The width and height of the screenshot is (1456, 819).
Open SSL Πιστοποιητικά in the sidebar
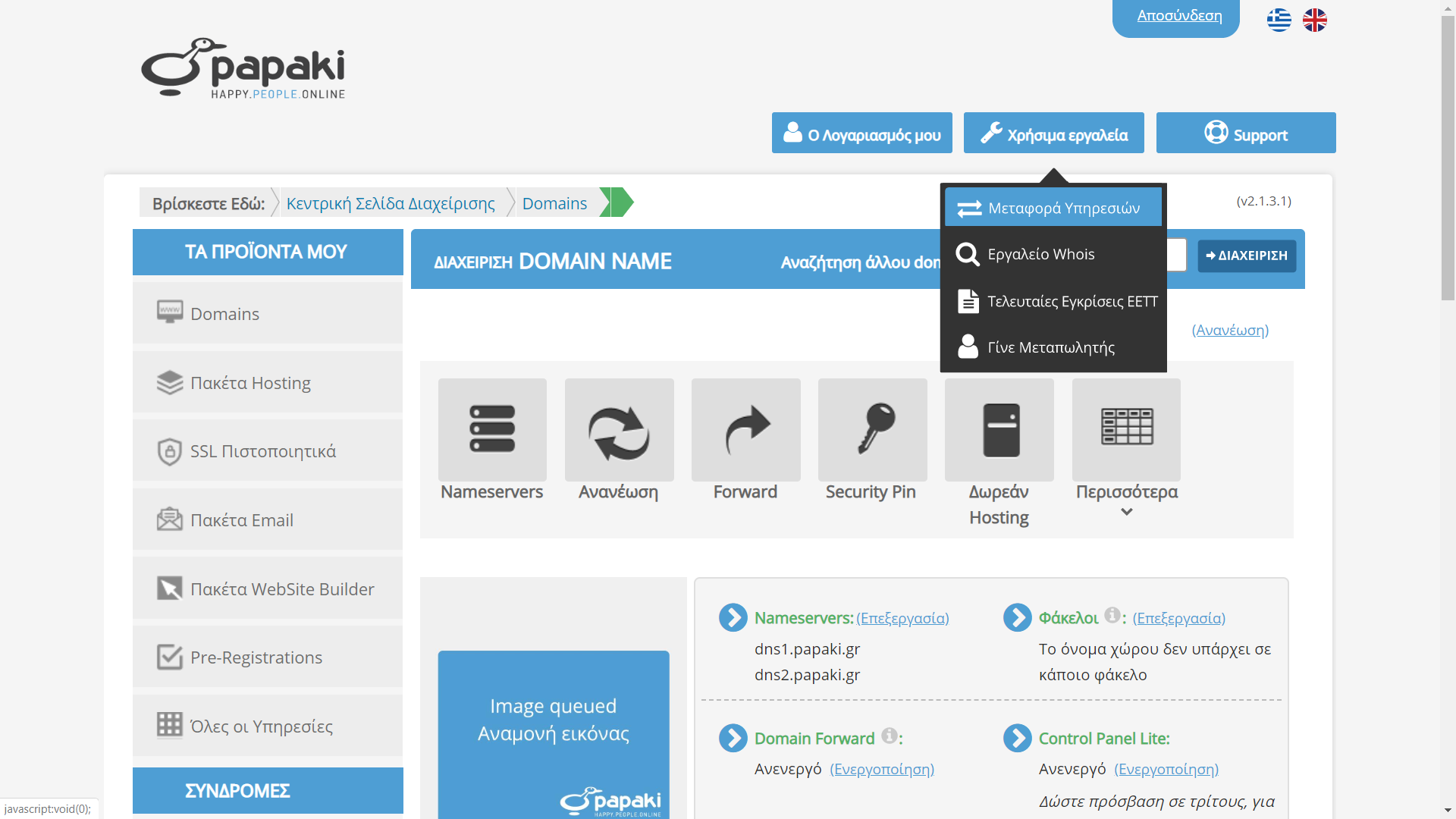click(268, 450)
